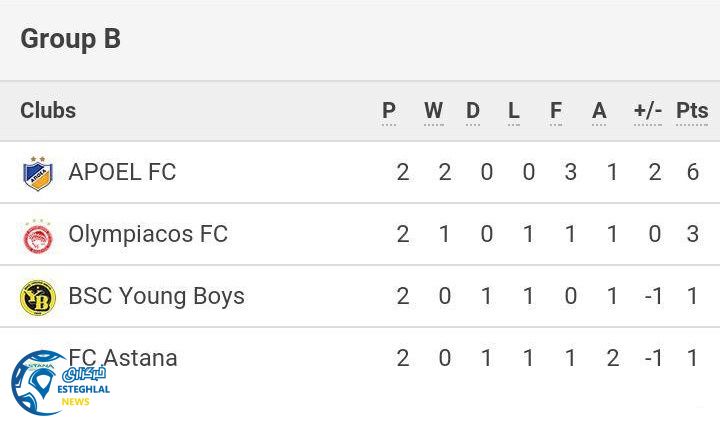The height and width of the screenshot is (434, 720).
Task: Click the Olympiacos FC club crest
Action: [x=38, y=235]
